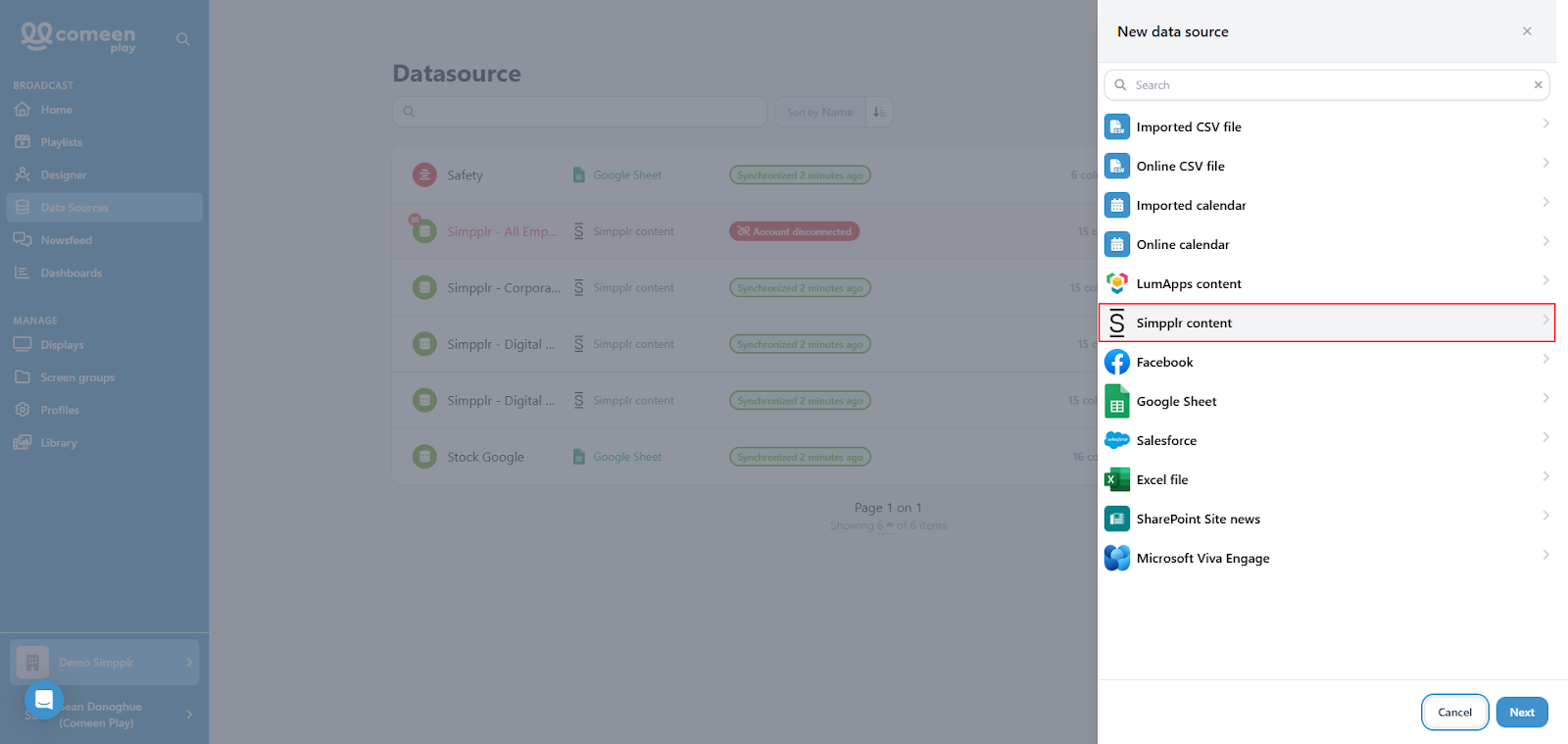Click the Microsoft Viva Engage icon
The height and width of the screenshot is (744, 1568).
tap(1117, 558)
